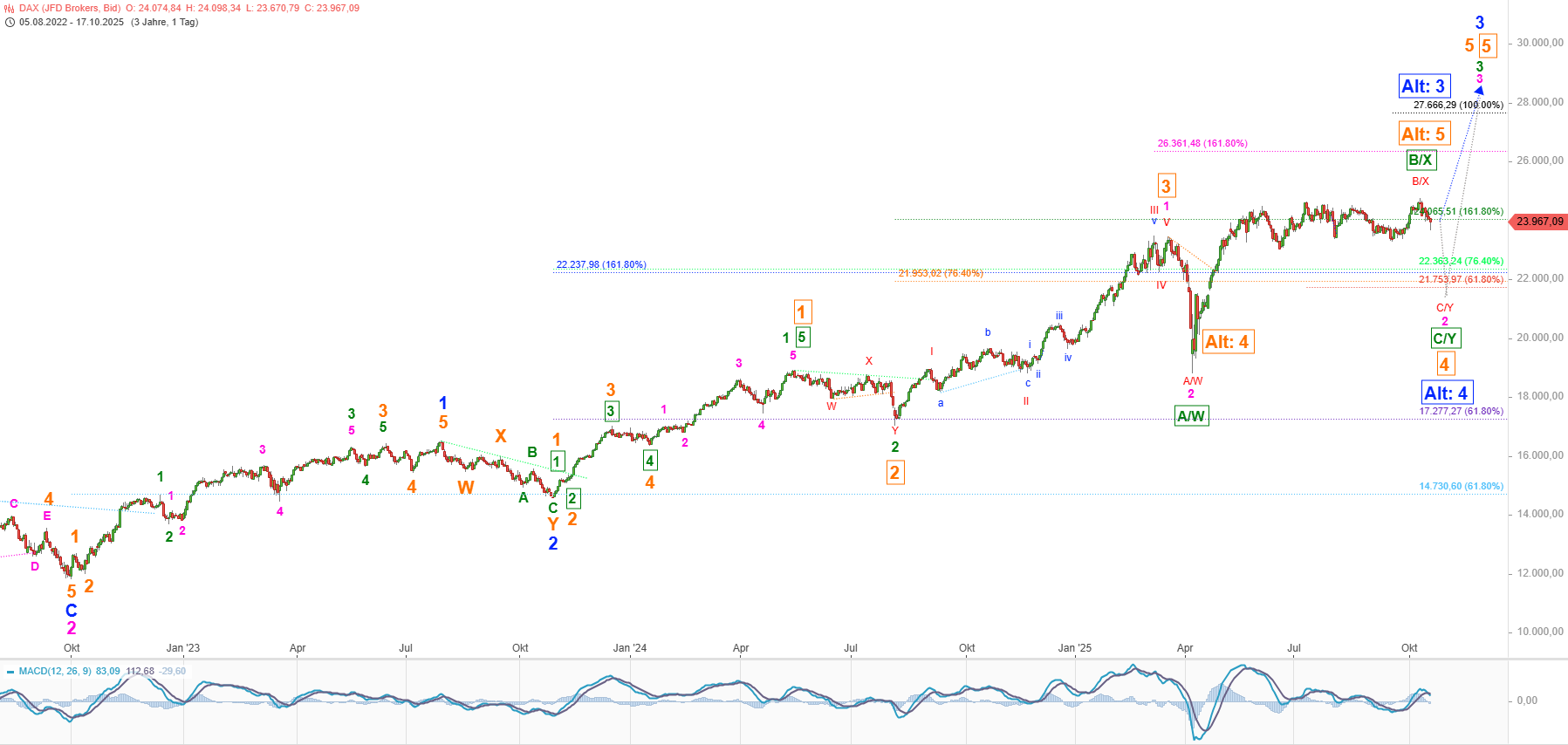The width and height of the screenshot is (1568, 745).
Task: Click the orange boxed 'Alt: 5' label
Action: click(1423, 133)
